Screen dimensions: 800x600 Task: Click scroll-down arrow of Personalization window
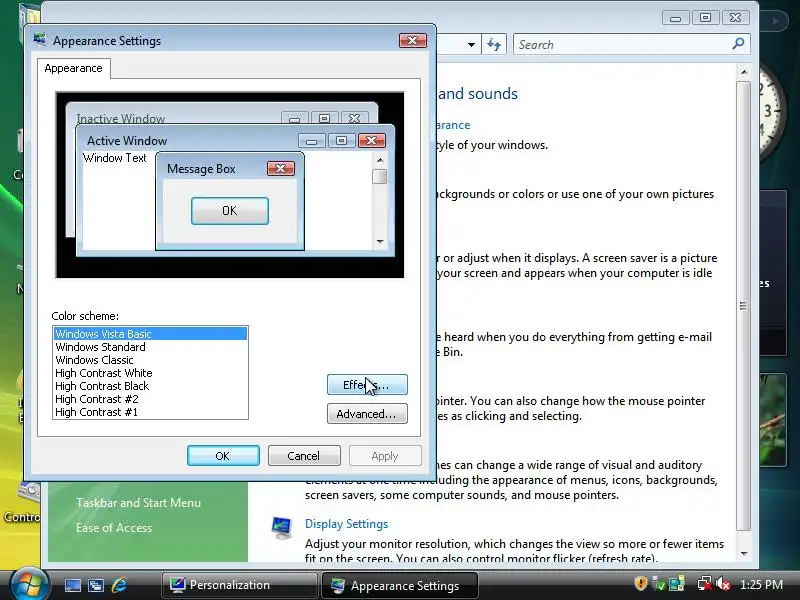[744, 554]
